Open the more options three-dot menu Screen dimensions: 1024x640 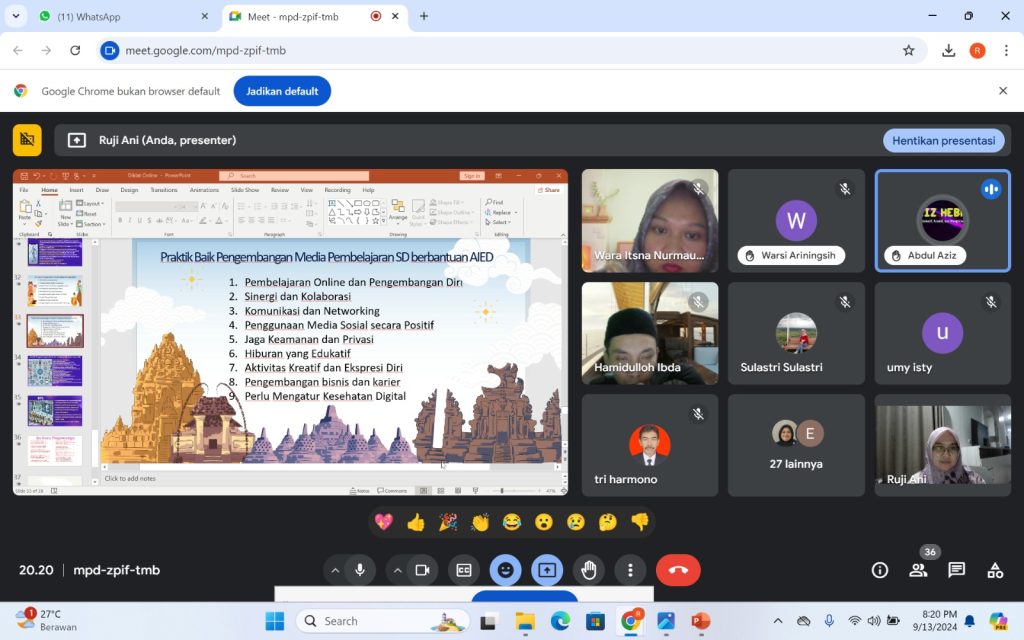click(x=630, y=570)
